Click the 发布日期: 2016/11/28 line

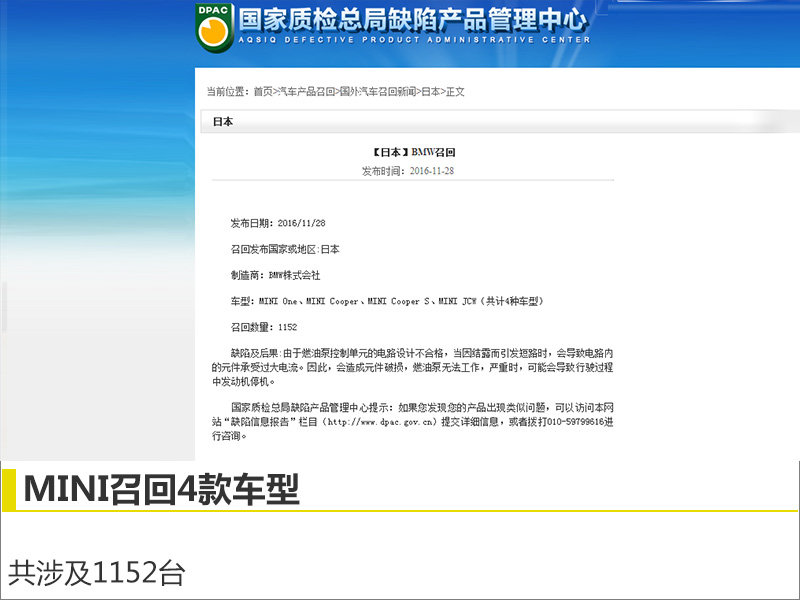tap(278, 223)
